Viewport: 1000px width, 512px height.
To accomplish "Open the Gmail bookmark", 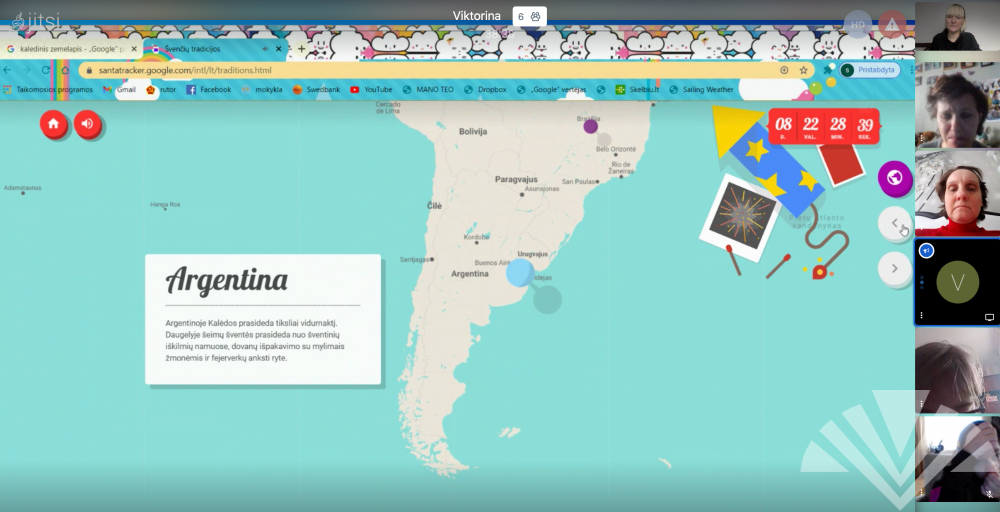I will pyautogui.click(x=120, y=90).
